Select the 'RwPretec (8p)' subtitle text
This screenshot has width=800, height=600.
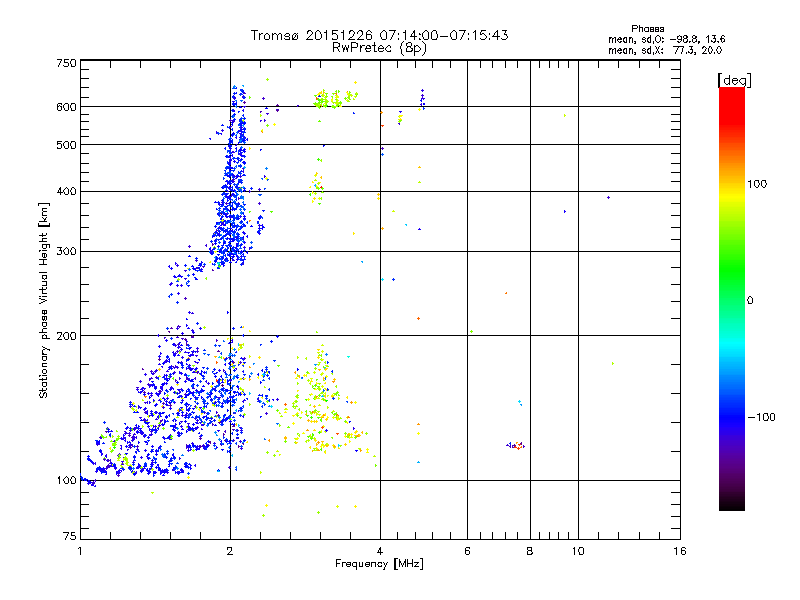coord(379,48)
